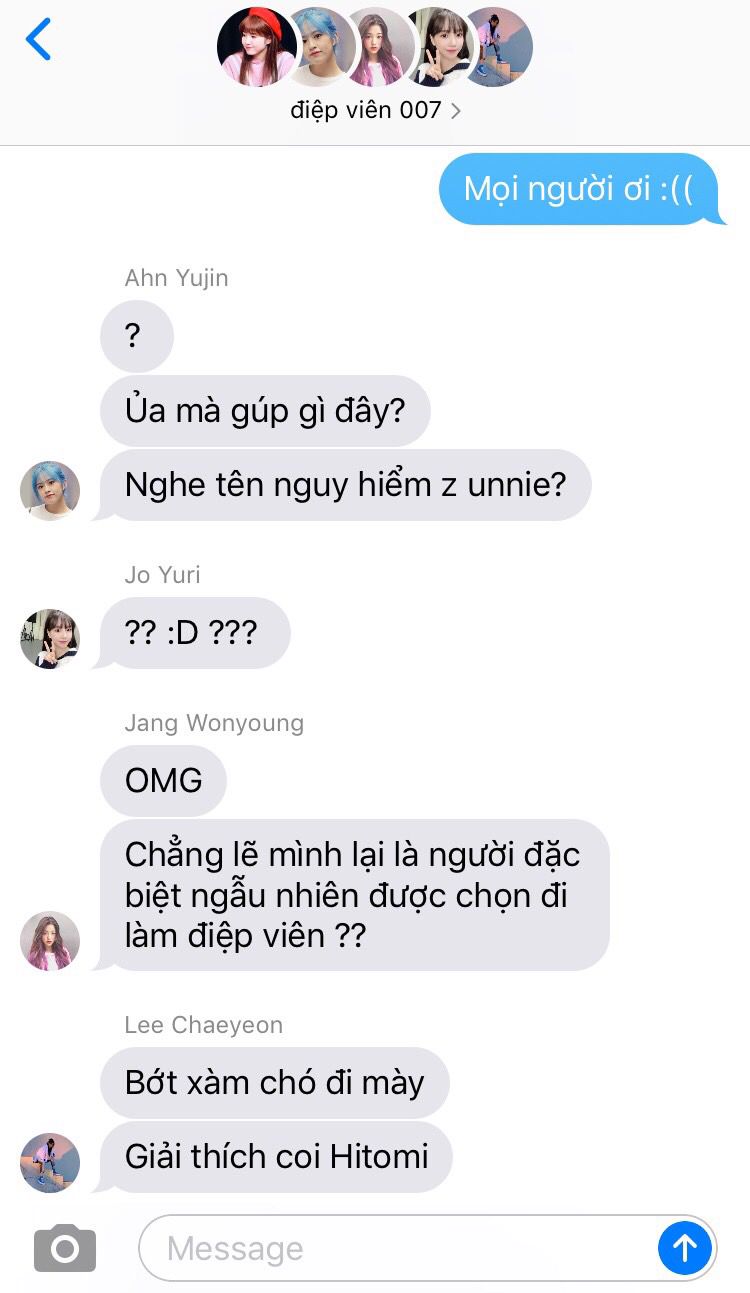Tap Jo Yuri's avatar beside her message

(x=50, y=639)
